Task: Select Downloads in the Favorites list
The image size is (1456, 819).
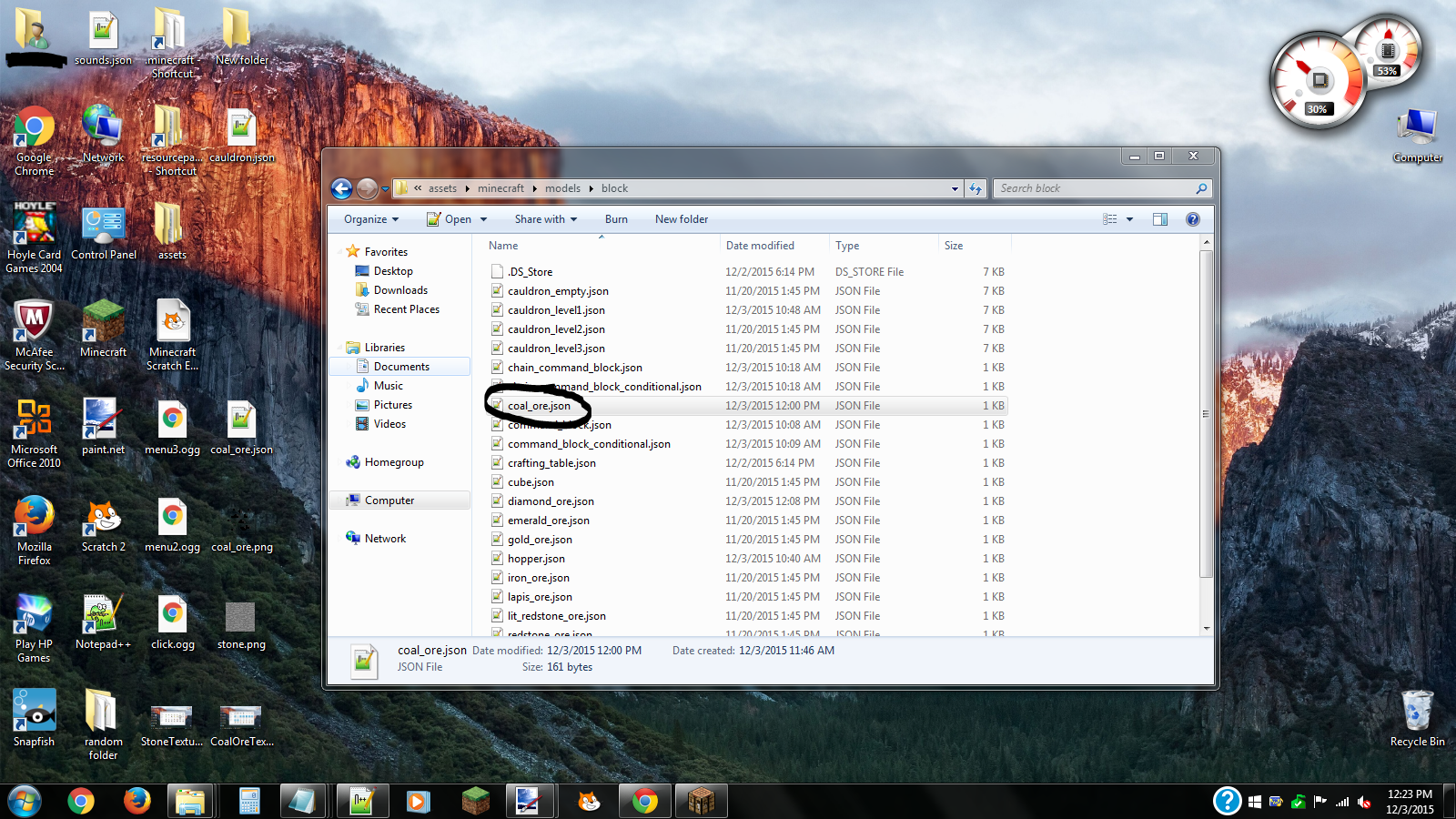Action: (x=400, y=290)
